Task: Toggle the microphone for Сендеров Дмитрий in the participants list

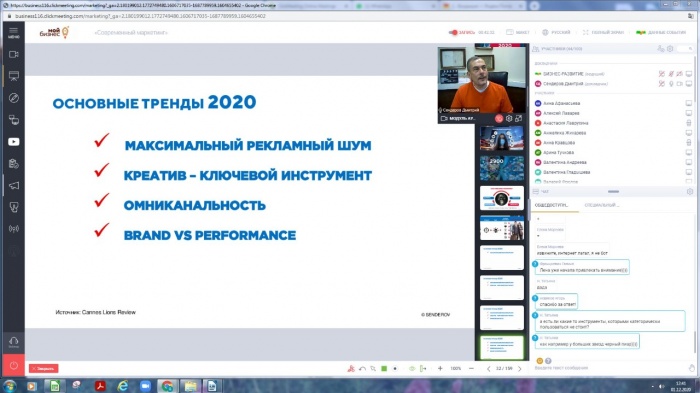Action: [671, 84]
